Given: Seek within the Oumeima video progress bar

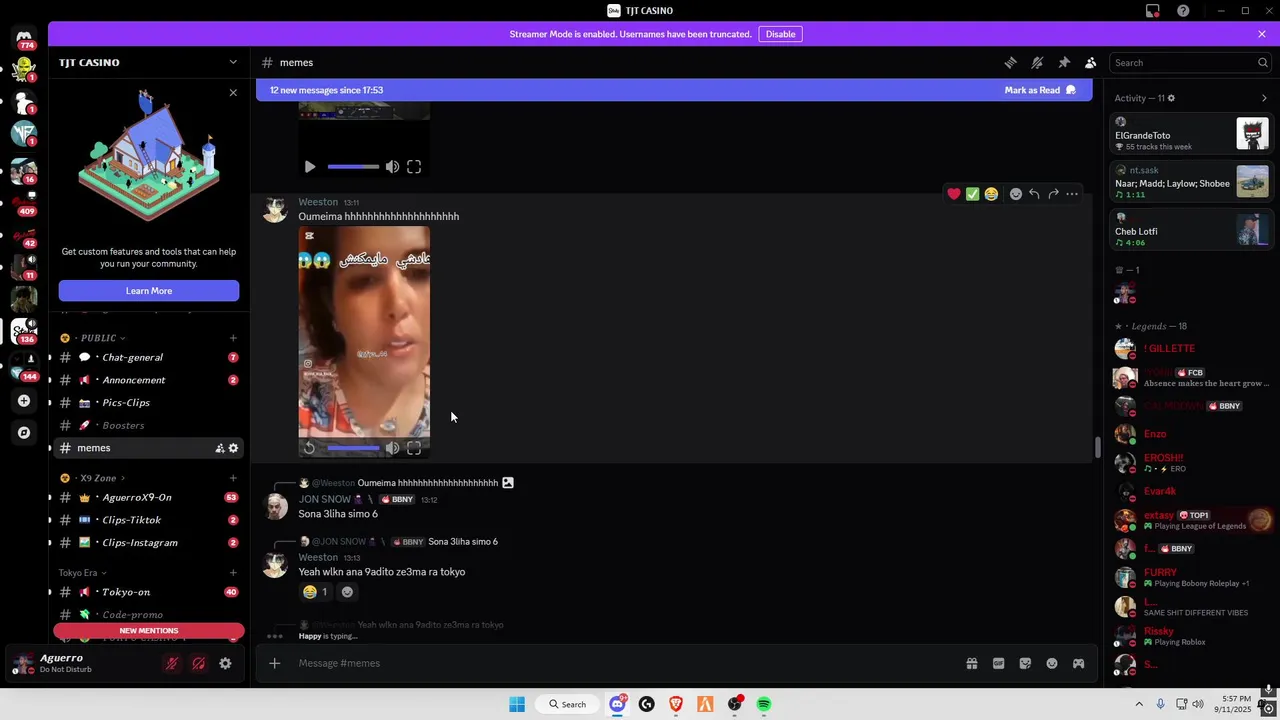Looking at the screenshot, I should (x=353, y=448).
